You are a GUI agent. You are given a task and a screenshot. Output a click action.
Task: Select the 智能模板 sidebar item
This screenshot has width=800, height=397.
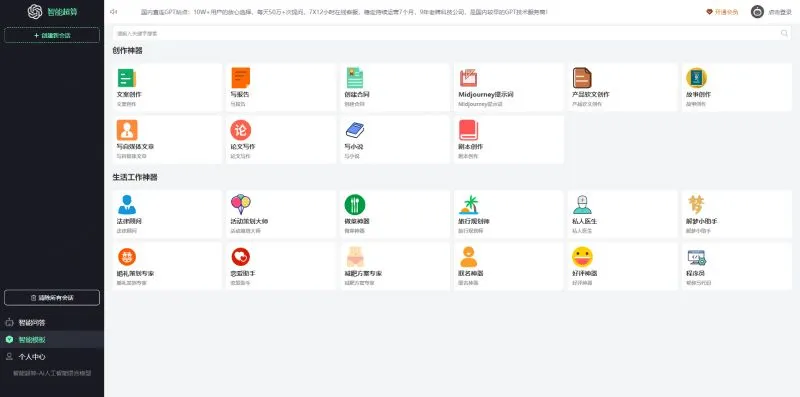[52, 339]
